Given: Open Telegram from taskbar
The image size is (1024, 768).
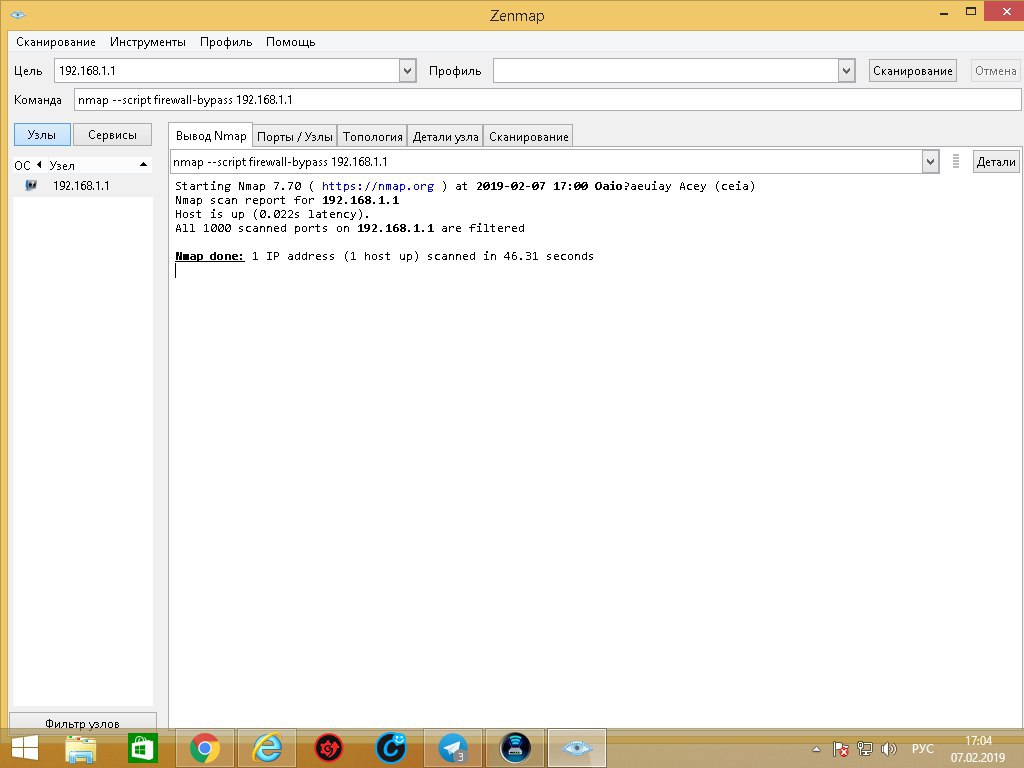Looking at the screenshot, I should pyautogui.click(x=453, y=748).
